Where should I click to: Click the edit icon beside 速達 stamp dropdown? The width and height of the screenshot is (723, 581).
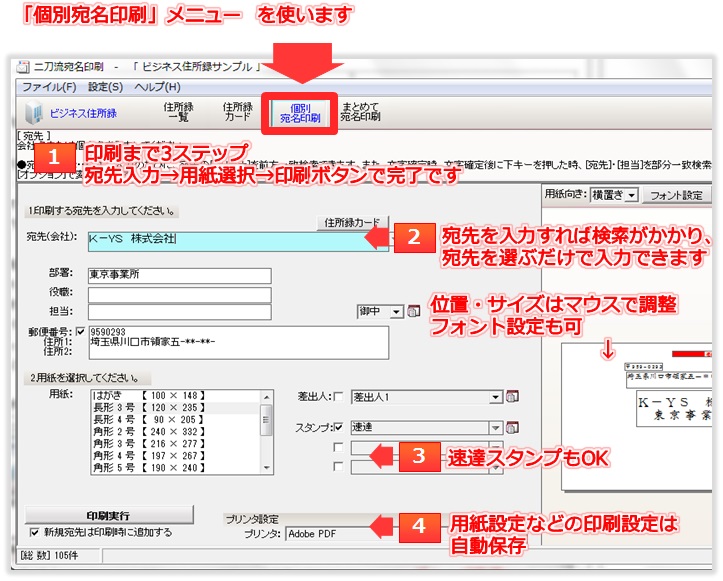[512, 427]
